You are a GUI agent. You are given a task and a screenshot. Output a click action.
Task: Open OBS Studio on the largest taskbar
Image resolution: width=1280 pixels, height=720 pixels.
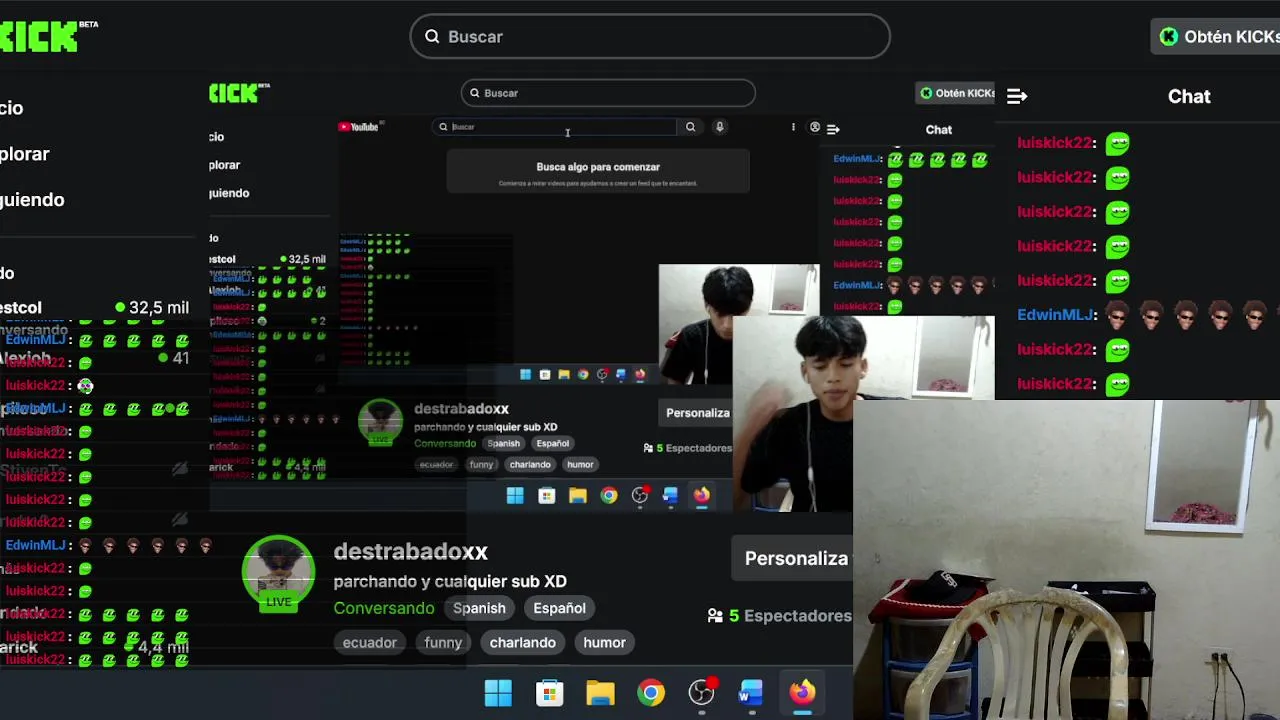(702, 692)
